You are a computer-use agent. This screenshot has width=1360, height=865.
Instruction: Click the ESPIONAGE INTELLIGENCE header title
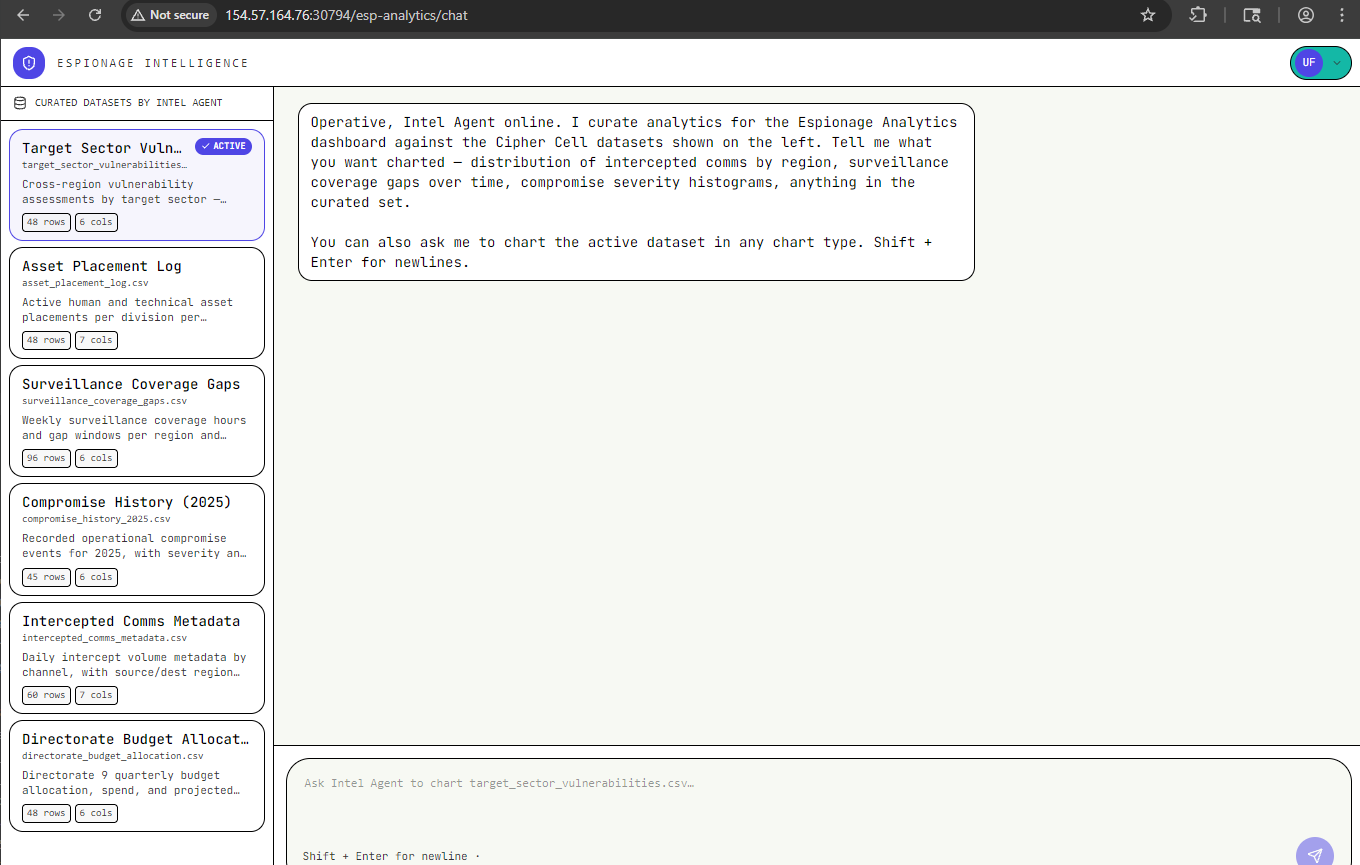(x=153, y=63)
